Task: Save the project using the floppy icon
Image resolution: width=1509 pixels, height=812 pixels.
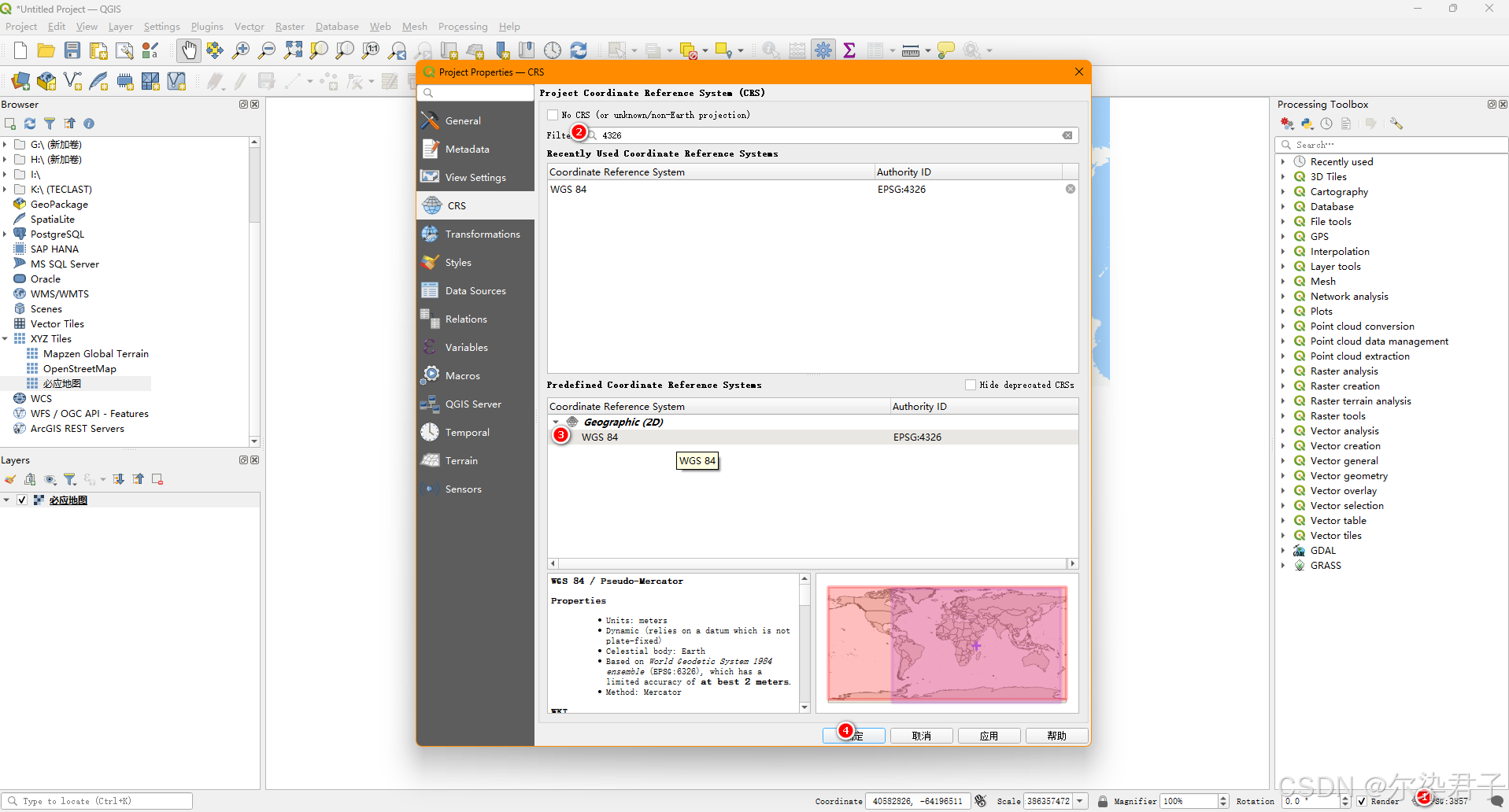Action: tap(72, 50)
